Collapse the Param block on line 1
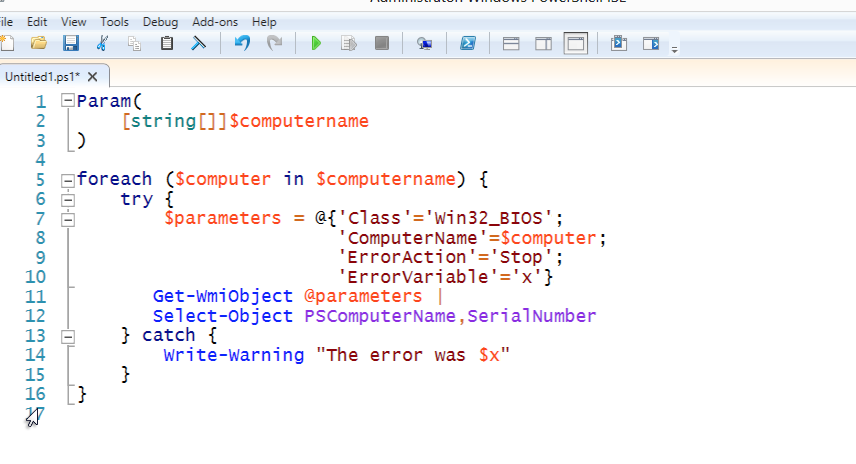This screenshot has height=464, width=856. coord(67,101)
